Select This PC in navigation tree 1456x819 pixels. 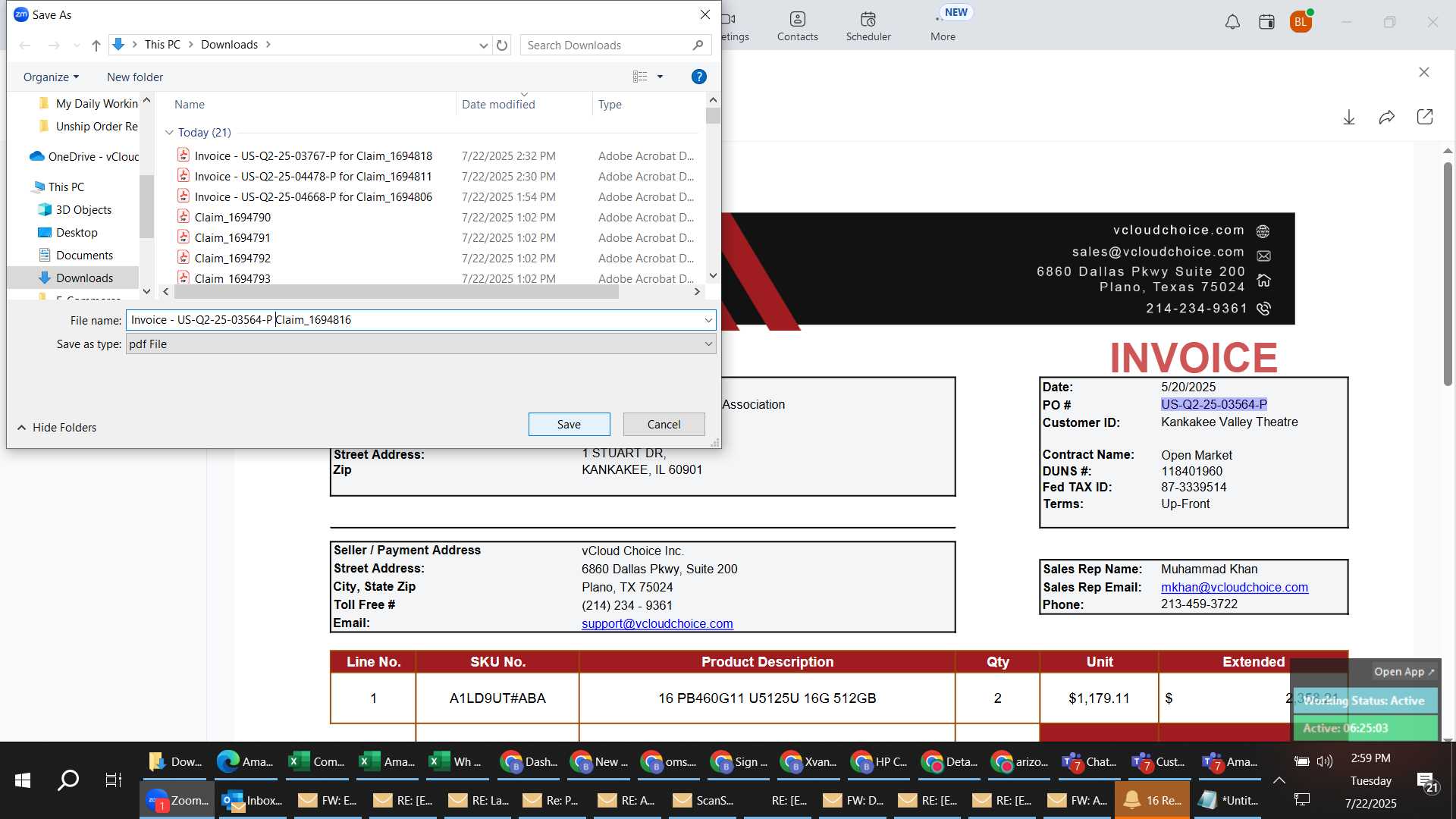point(66,187)
